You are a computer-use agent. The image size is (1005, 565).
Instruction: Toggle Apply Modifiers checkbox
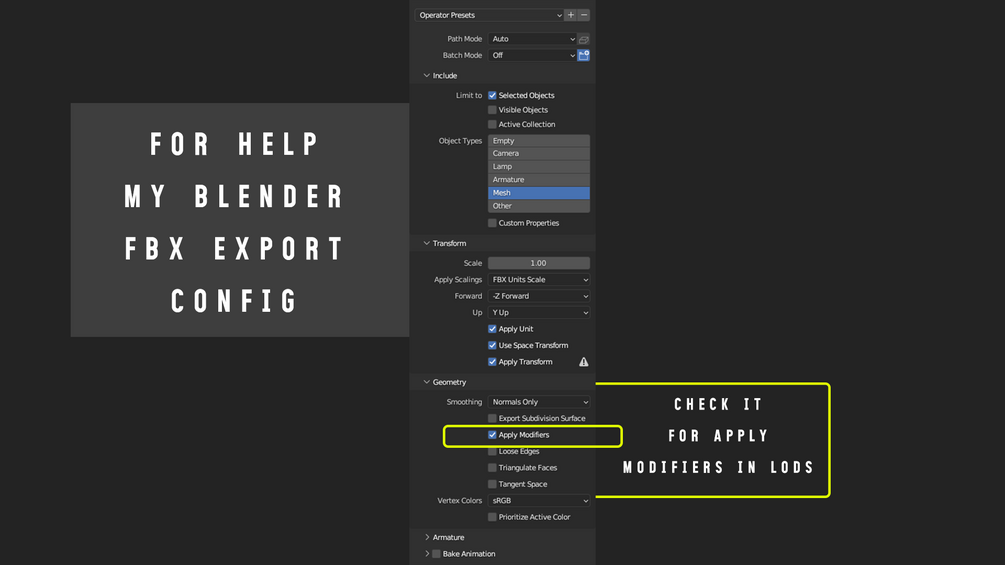click(x=492, y=435)
